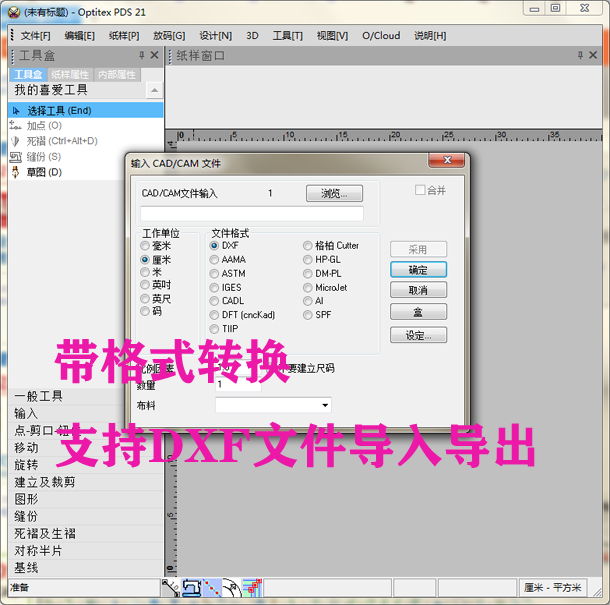Choose the MicroJet file format
This screenshot has width=610, height=605.
tap(325, 288)
